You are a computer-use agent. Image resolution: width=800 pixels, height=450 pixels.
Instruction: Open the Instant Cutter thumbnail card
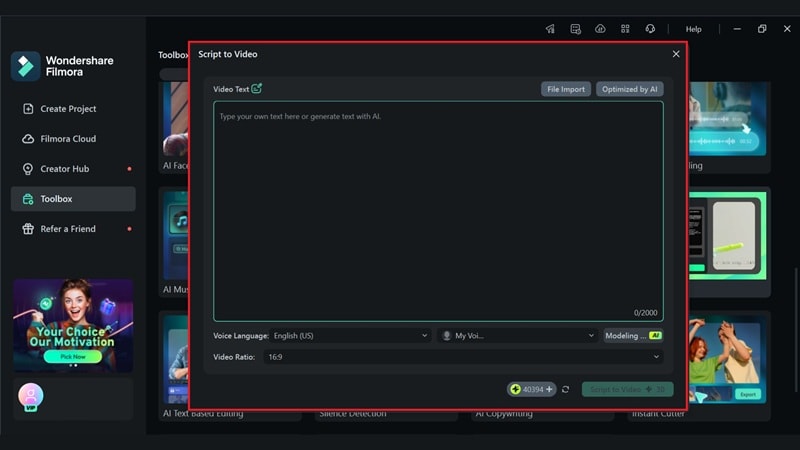pos(729,366)
